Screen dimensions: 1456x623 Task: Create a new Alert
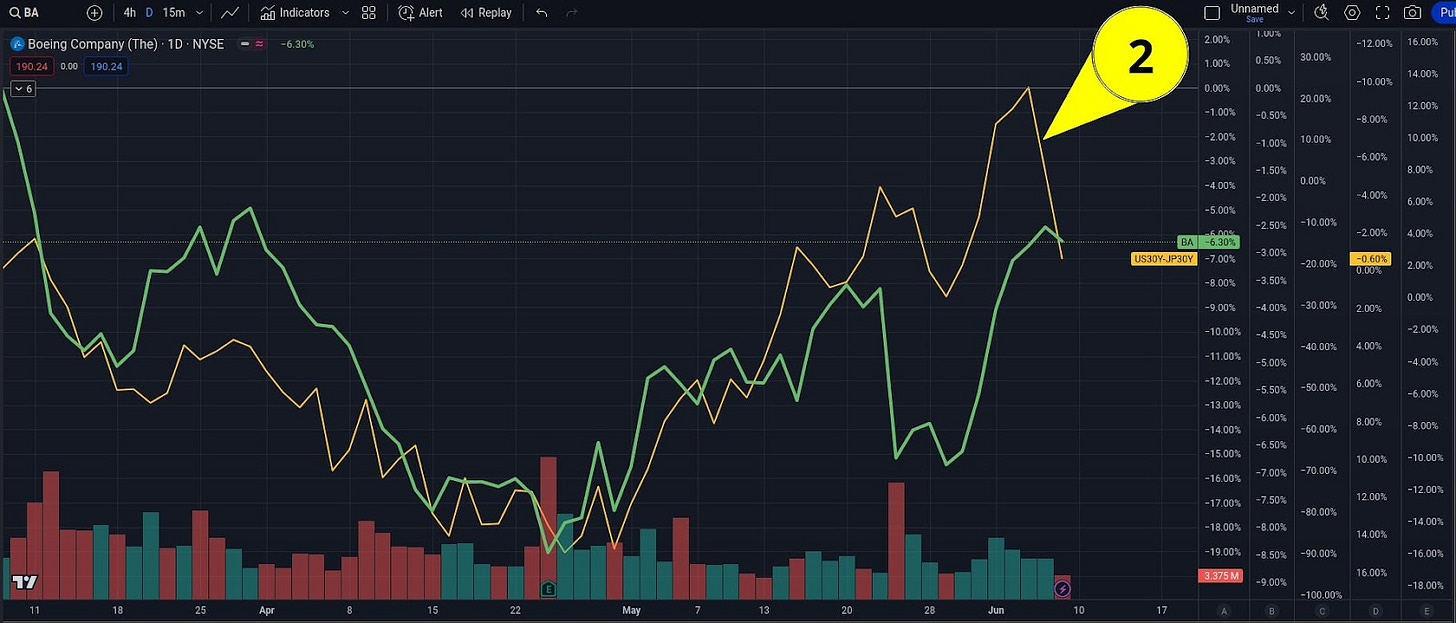click(420, 13)
